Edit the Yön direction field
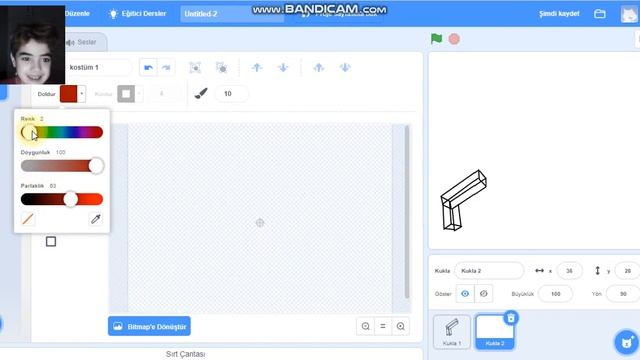This screenshot has height=360, width=640. (x=623, y=293)
